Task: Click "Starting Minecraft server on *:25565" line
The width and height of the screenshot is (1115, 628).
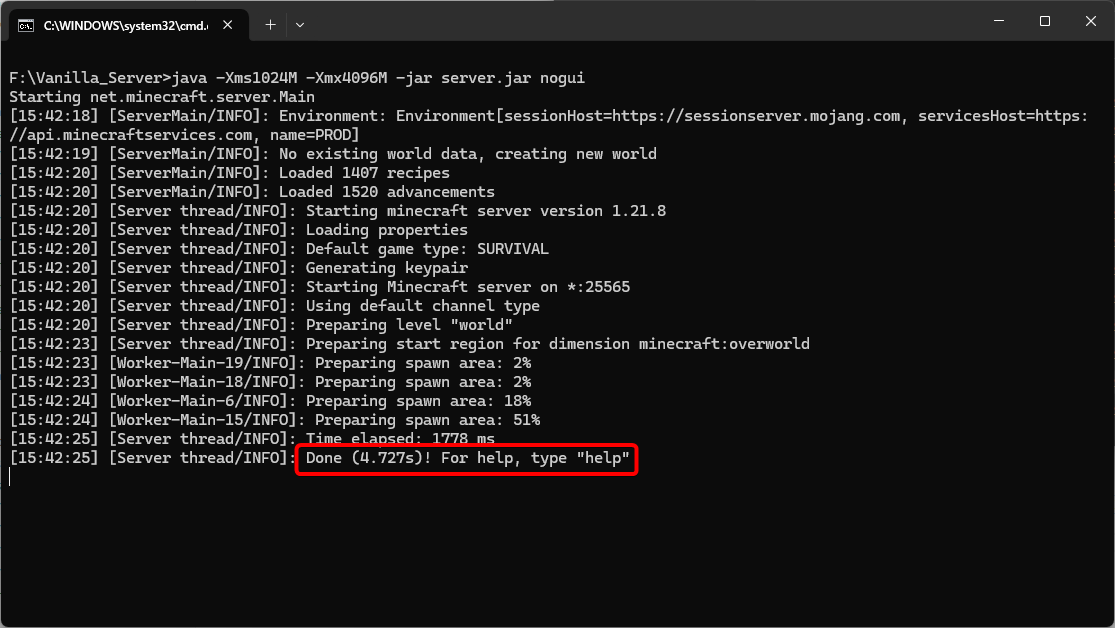Action: point(468,287)
